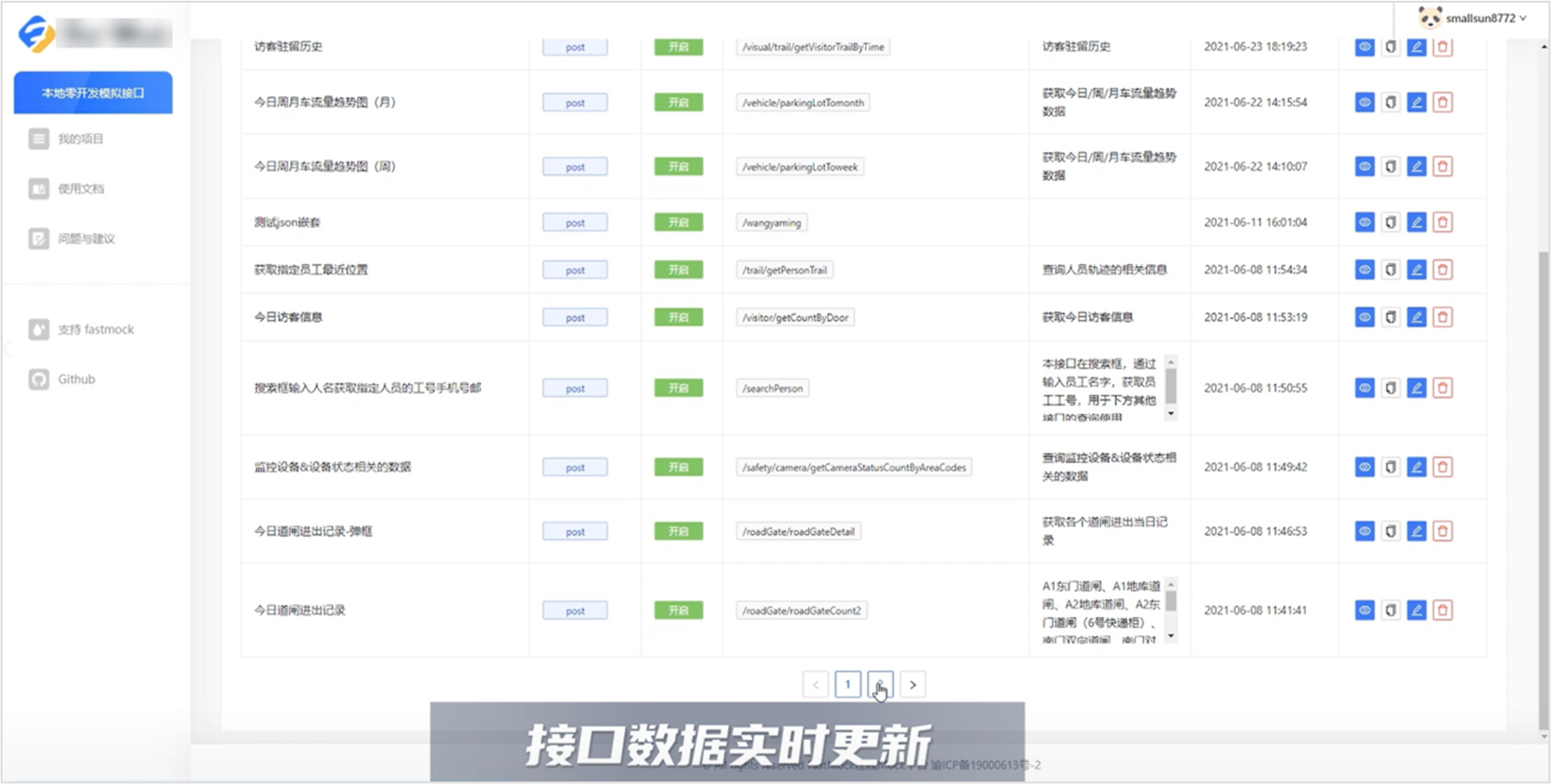This screenshot has height=784, width=1551.
Task: Preview the /vehicle/parkingLotTomonth interface
Action: [x=1364, y=103]
